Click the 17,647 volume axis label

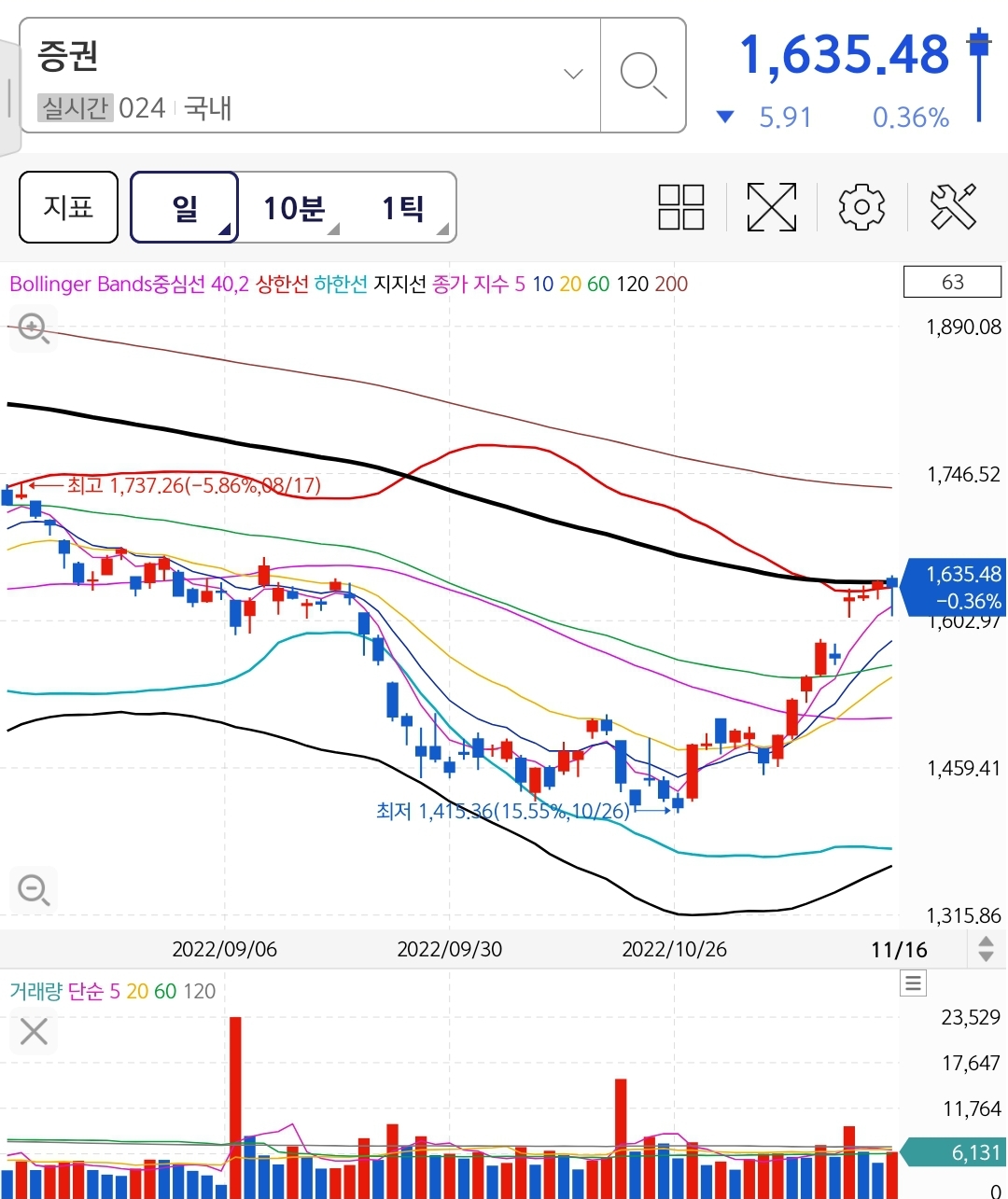[x=971, y=1064]
